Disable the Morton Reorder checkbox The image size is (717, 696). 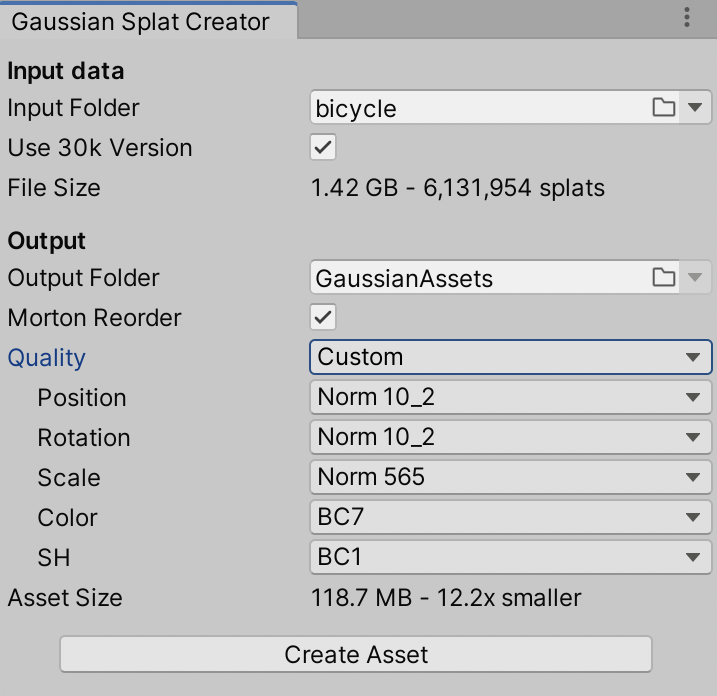click(x=323, y=316)
